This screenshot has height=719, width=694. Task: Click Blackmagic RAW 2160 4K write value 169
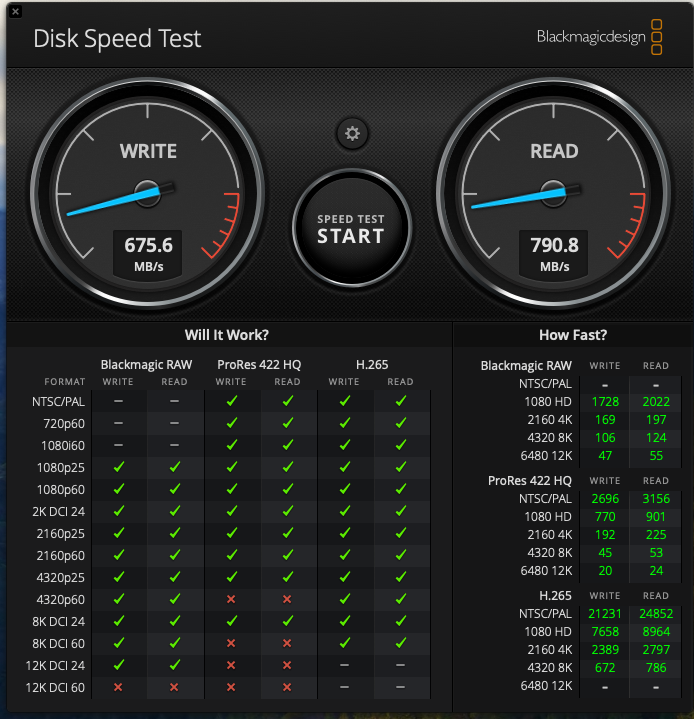coord(605,420)
